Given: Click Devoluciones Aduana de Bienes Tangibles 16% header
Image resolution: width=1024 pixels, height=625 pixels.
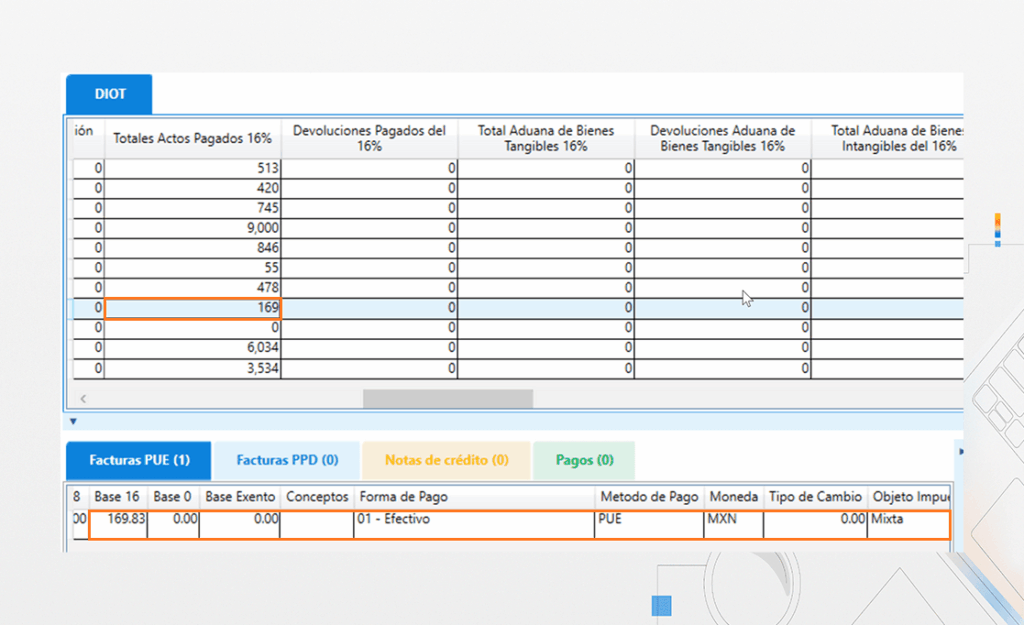Looking at the screenshot, I should (x=722, y=138).
